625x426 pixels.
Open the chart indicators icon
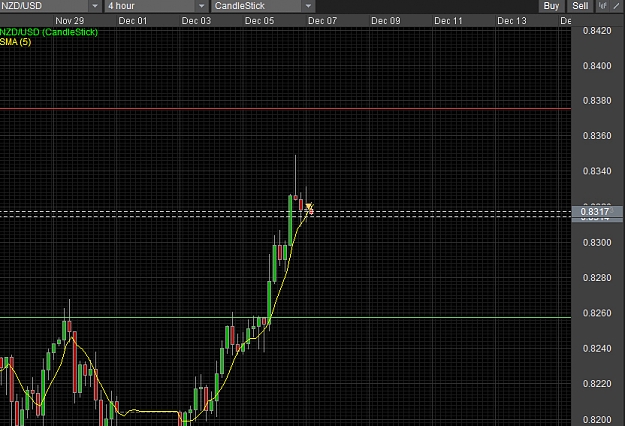point(602,6)
